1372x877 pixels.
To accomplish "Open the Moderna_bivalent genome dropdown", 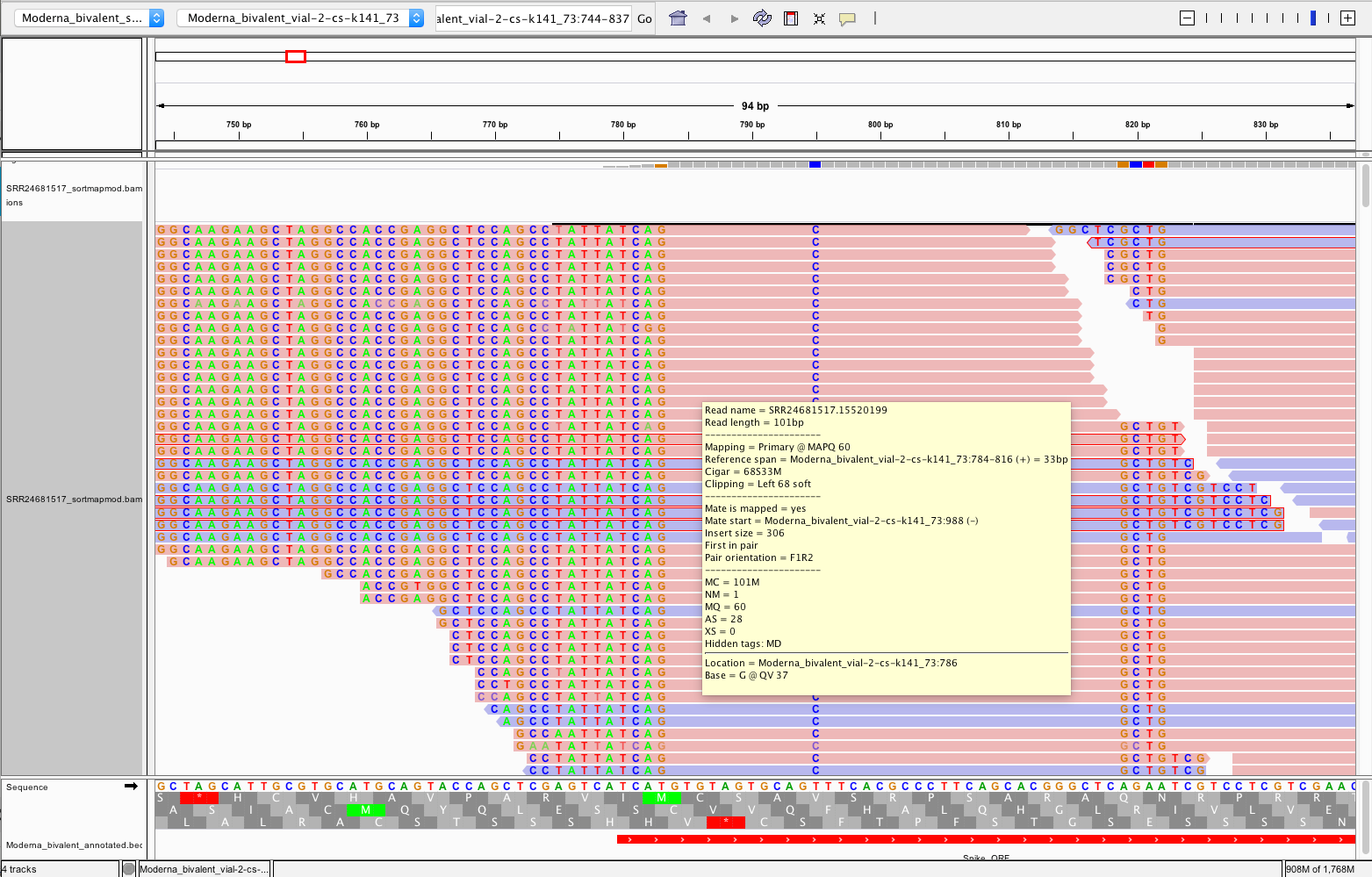I will pyautogui.click(x=90, y=18).
